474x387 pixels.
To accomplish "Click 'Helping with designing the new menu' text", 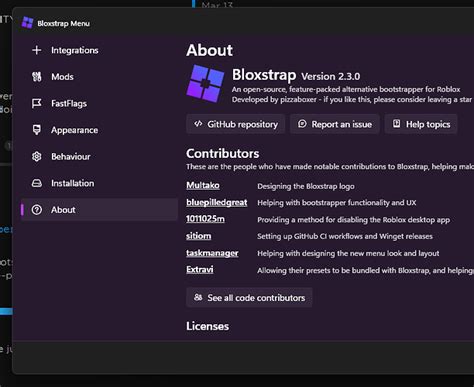I will pos(348,253).
